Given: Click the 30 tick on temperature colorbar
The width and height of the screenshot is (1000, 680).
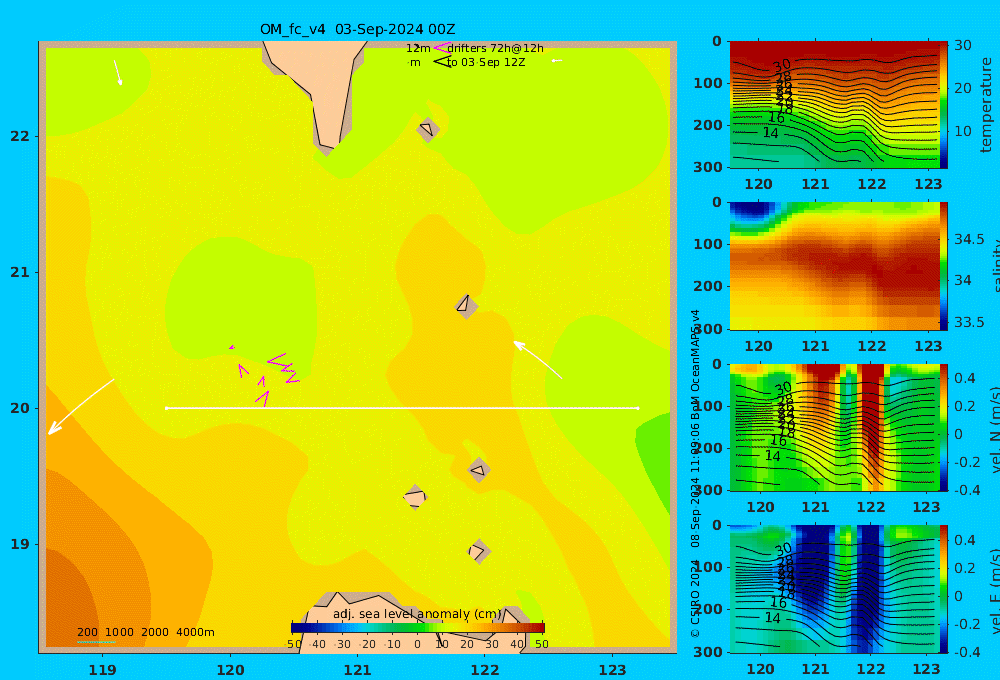Looking at the screenshot, I should pos(963,45).
